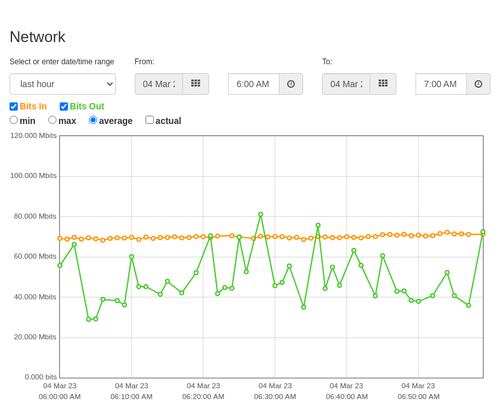
Task: Click the '06:00:00 AM' time axis label
Action: [60, 397]
